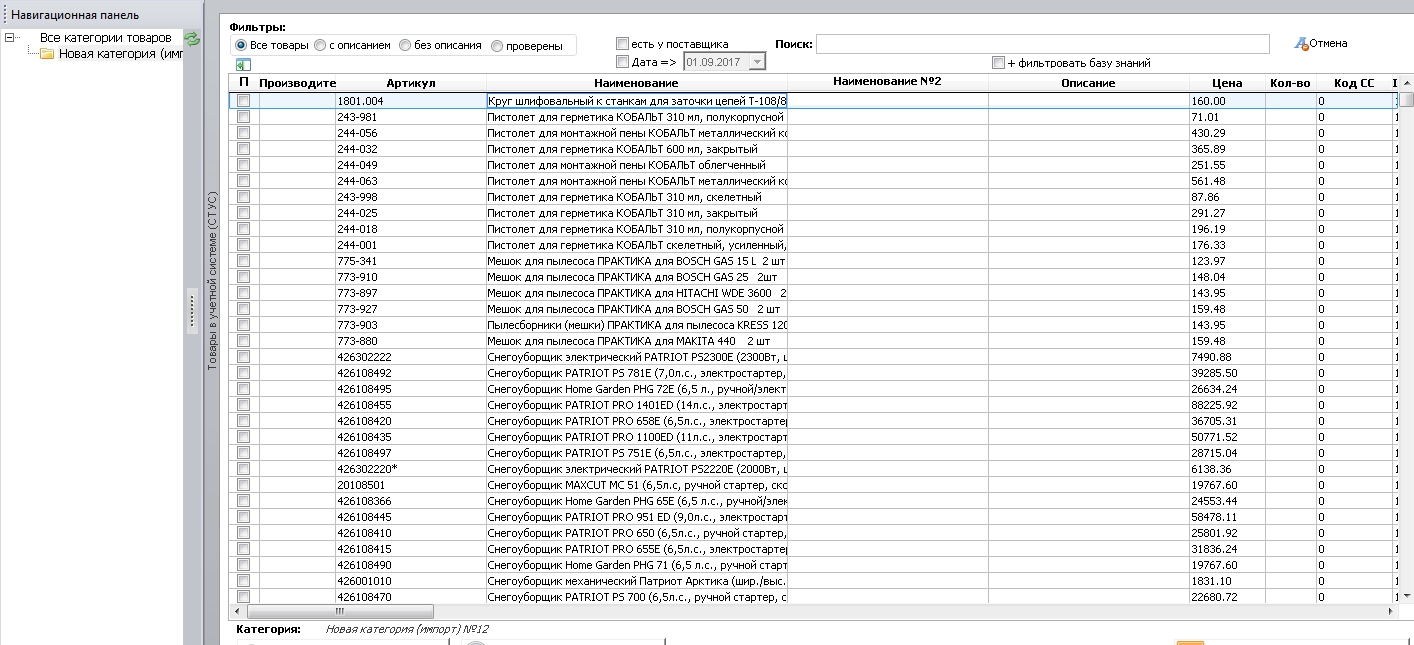Tick the checkbox for article 426302222
Screen dimensions: 1414x645
tap(243, 357)
